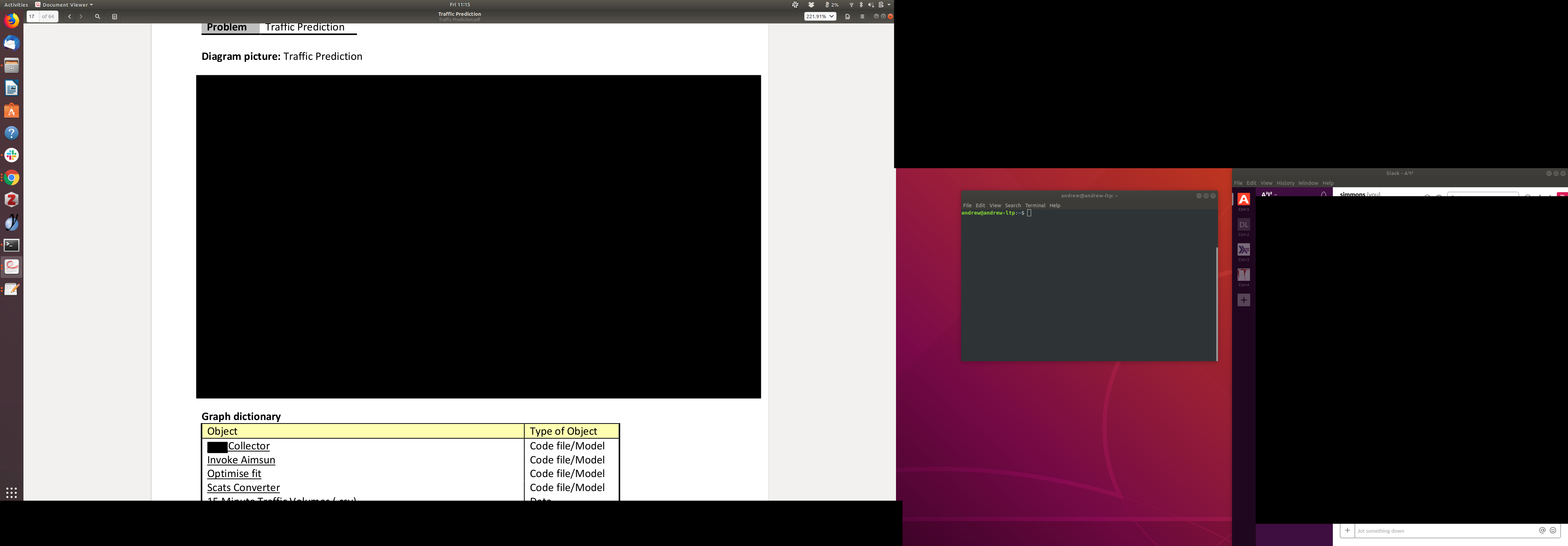Go to next page with right chevron
Screen dimensions: 1568x546
[x=81, y=16]
